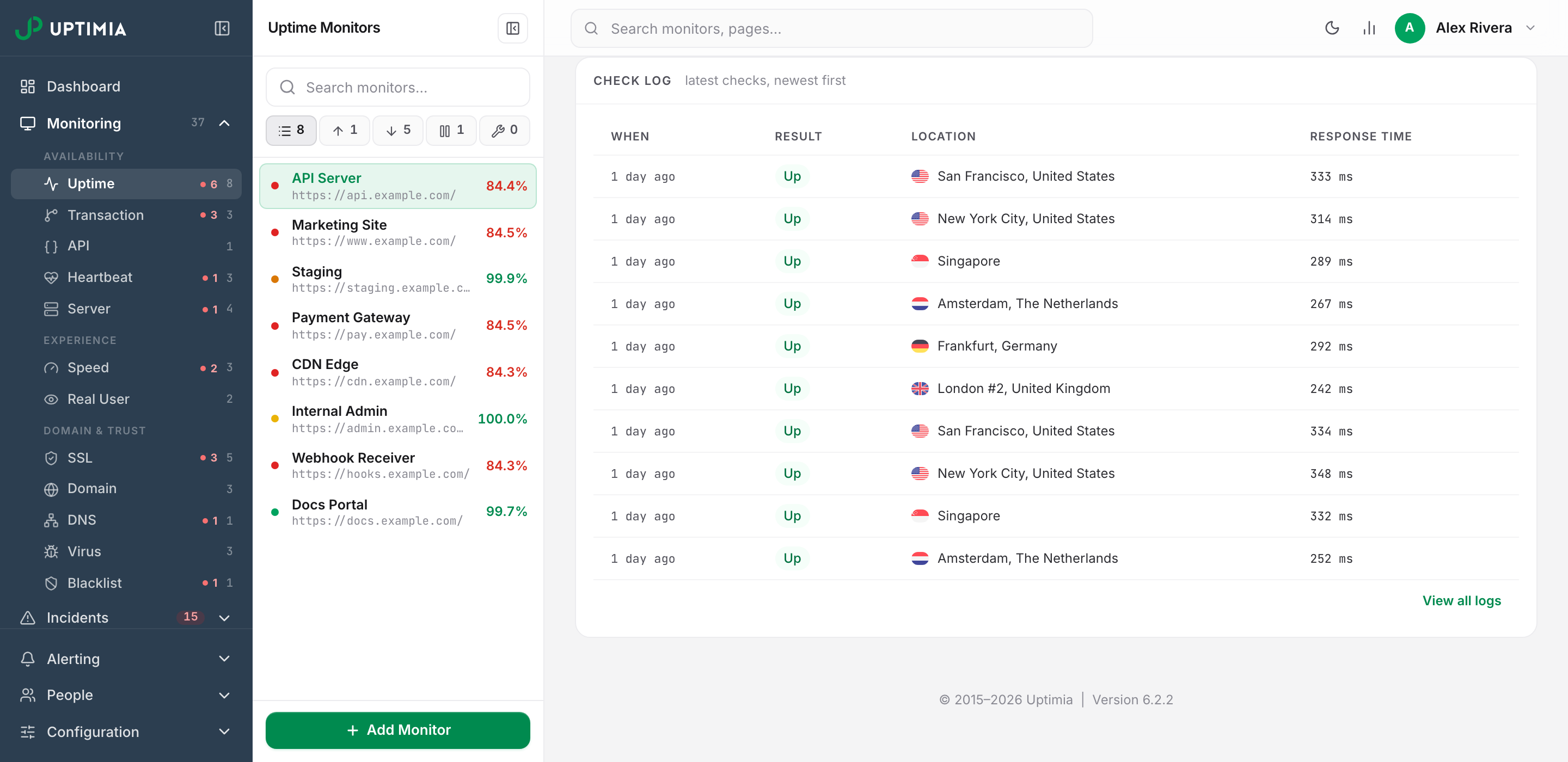Toggle dark mode with the moon icon
This screenshot has height=762, width=1568.
click(1332, 28)
